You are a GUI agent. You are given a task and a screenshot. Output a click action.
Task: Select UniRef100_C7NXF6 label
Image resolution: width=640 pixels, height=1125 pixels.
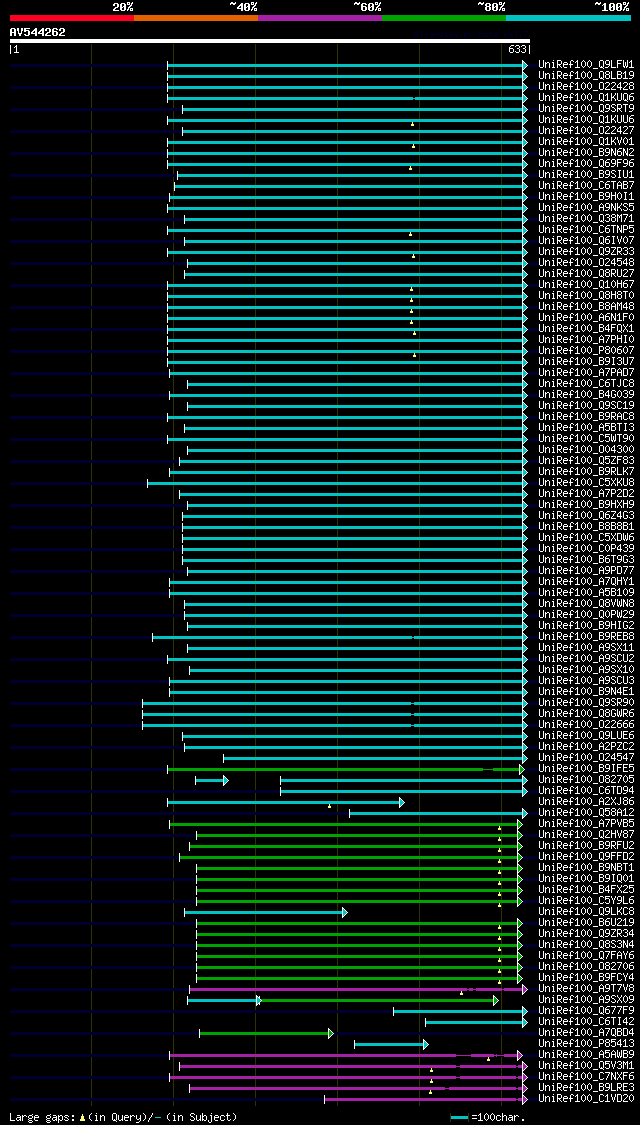[x=586, y=1077]
